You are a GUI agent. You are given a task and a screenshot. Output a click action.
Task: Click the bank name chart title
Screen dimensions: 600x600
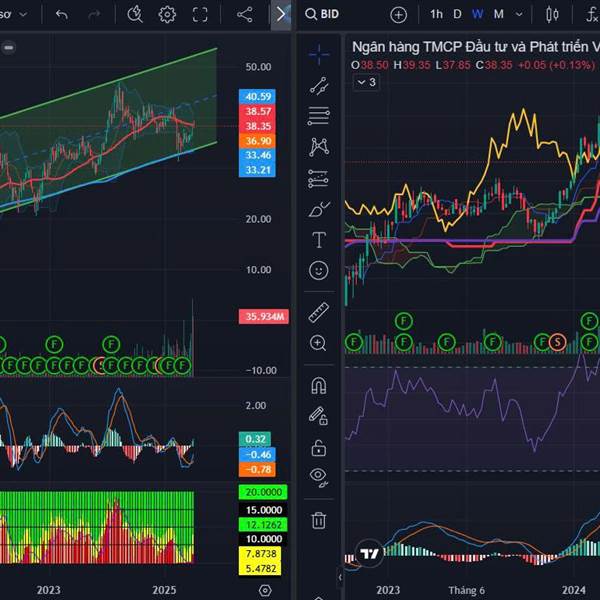click(476, 47)
